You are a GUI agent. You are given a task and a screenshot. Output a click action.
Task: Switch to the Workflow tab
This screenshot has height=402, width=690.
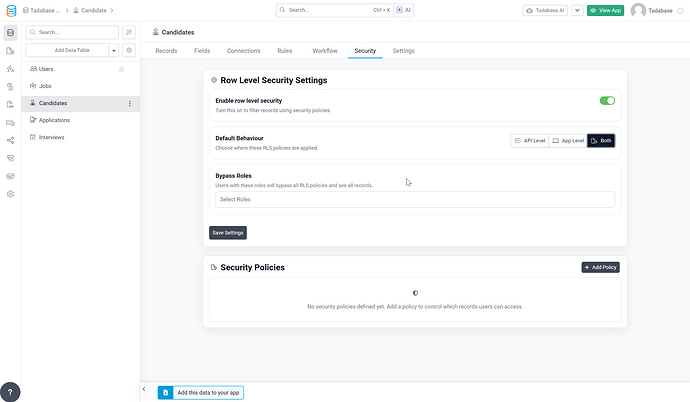point(325,51)
